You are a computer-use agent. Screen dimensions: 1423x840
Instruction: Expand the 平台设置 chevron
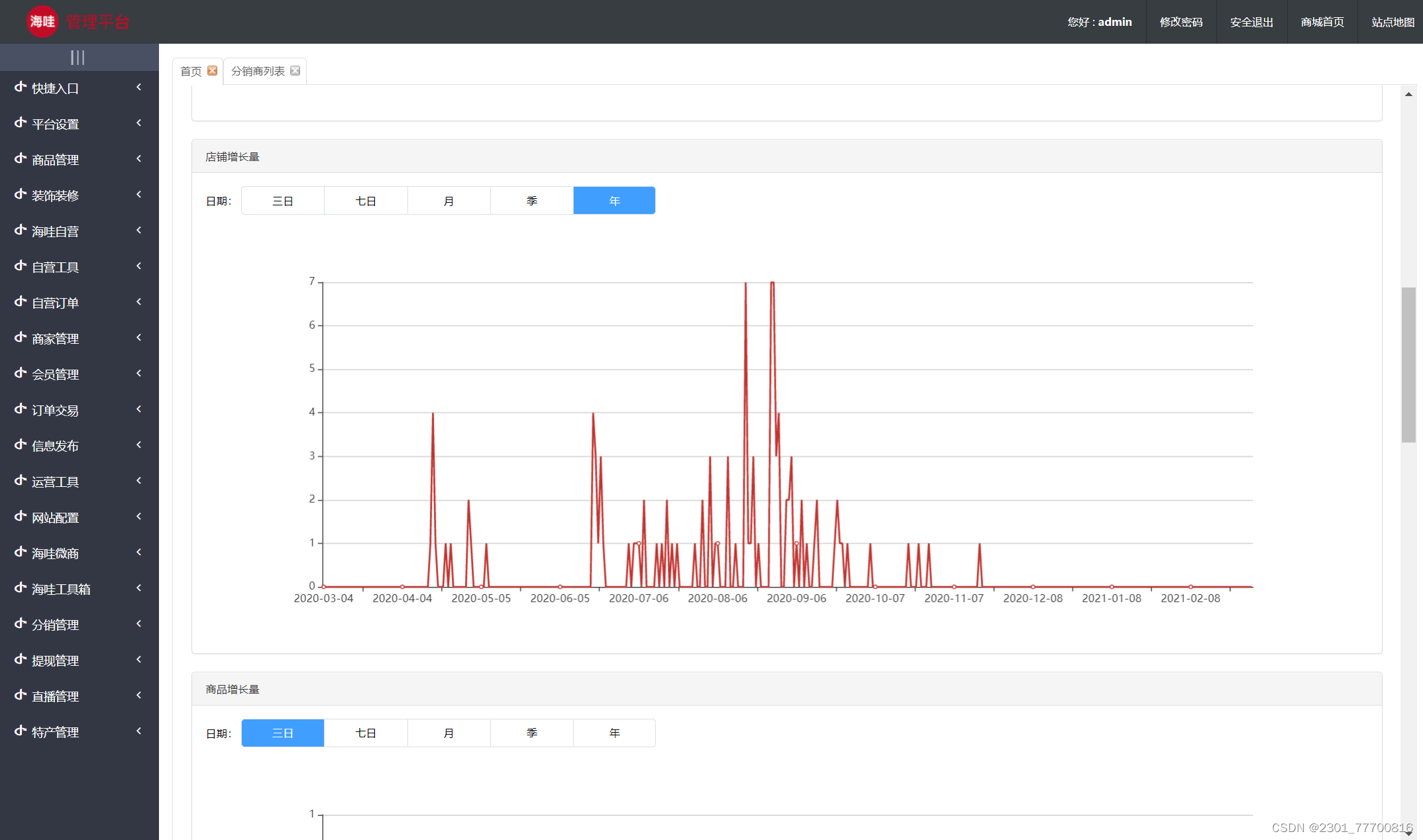pyautogui.click(x=138, y=123)
